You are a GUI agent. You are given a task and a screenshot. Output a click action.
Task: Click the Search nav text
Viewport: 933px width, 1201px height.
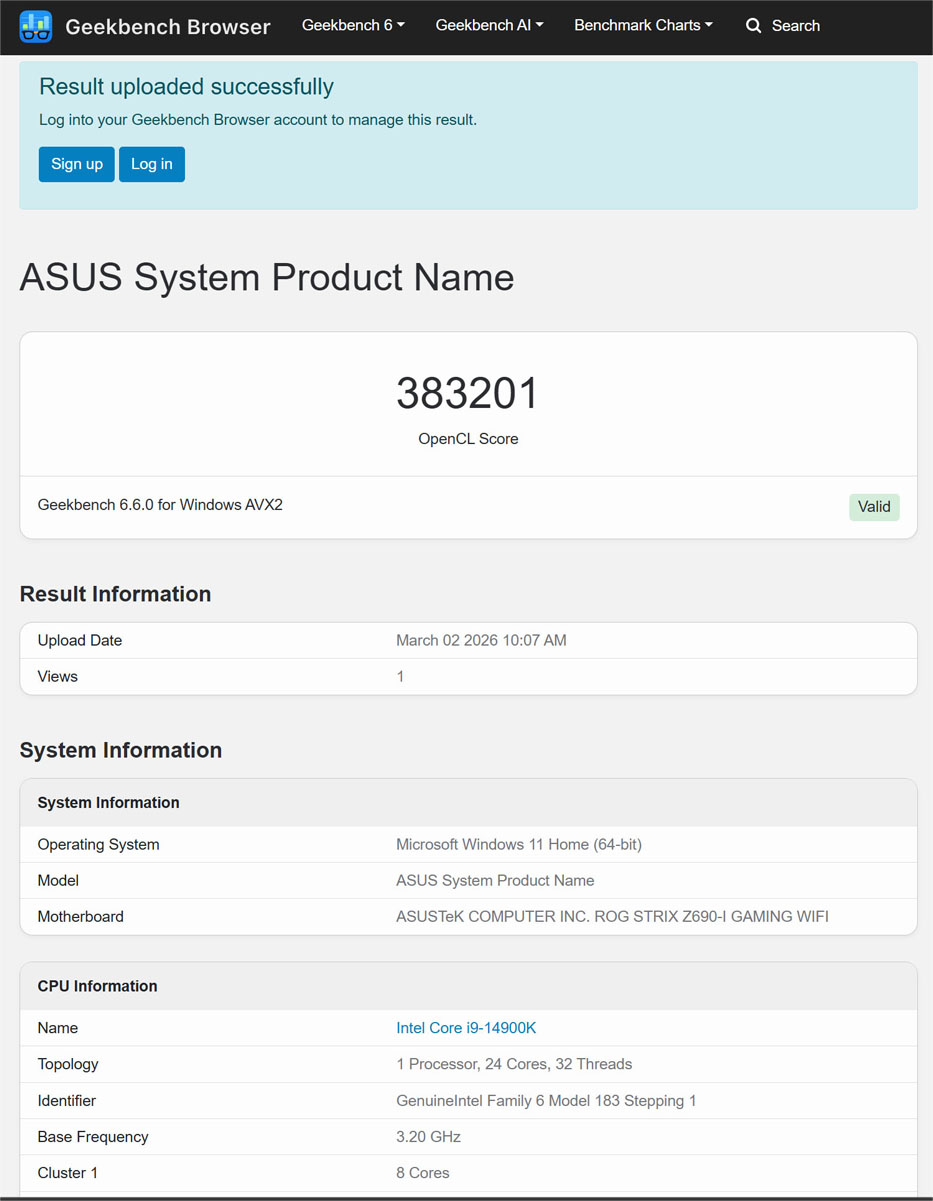(795, 26)
